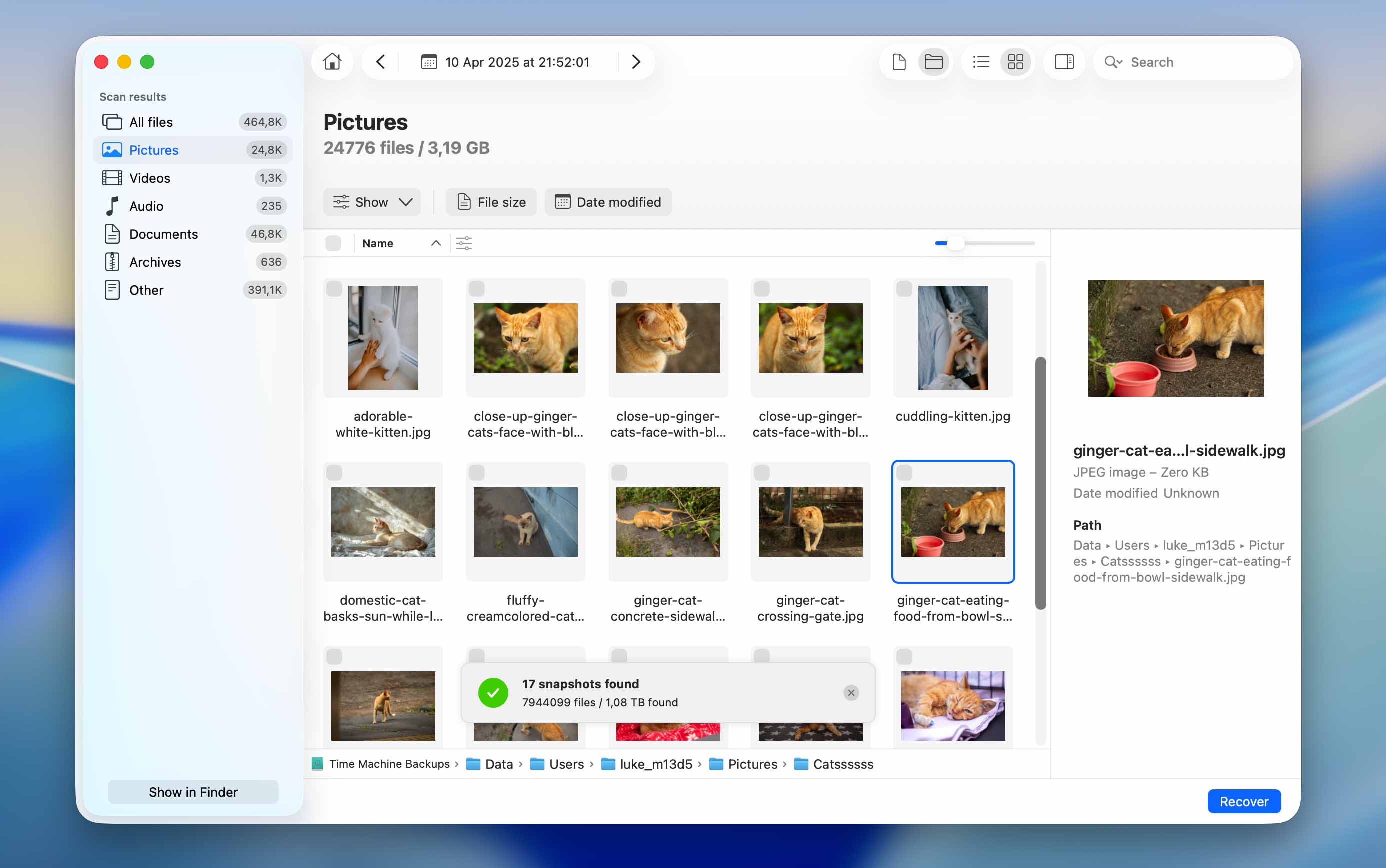Check ginger-cat-crossing-gate.jpg checkbox
The width and height of the screenshot is (1386, 868).
pos(761,472)
